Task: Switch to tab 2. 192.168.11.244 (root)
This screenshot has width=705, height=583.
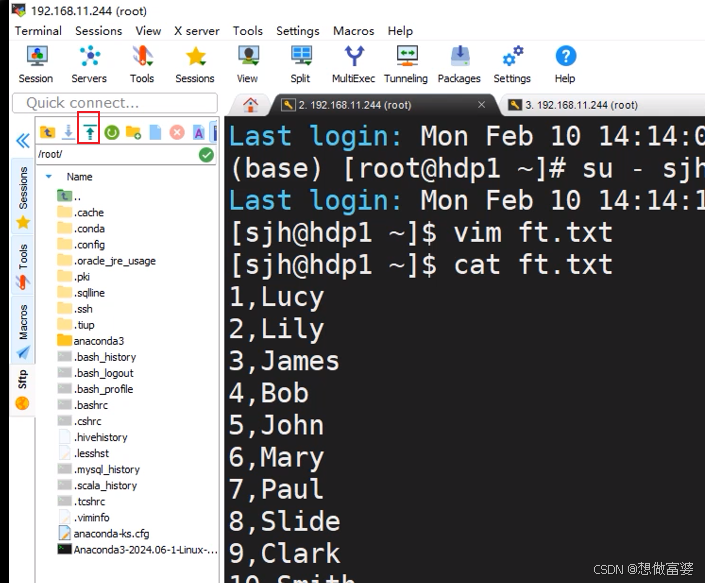Action: tap(355, 105)
